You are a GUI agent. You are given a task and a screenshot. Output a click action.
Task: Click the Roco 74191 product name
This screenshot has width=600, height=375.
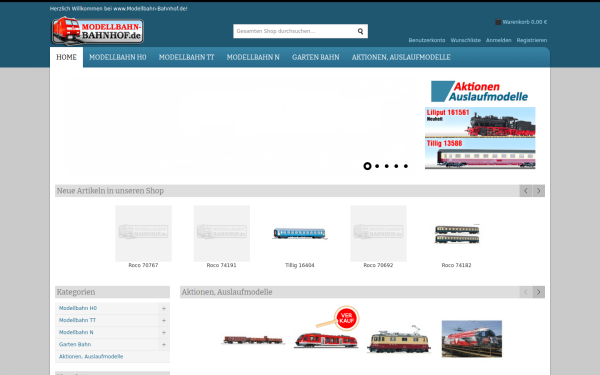click(222, 265)
